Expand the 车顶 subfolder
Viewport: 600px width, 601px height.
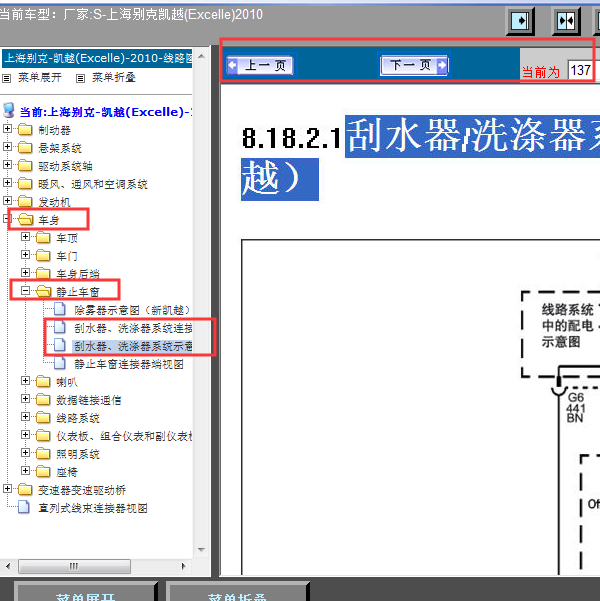tap(25, 237)
